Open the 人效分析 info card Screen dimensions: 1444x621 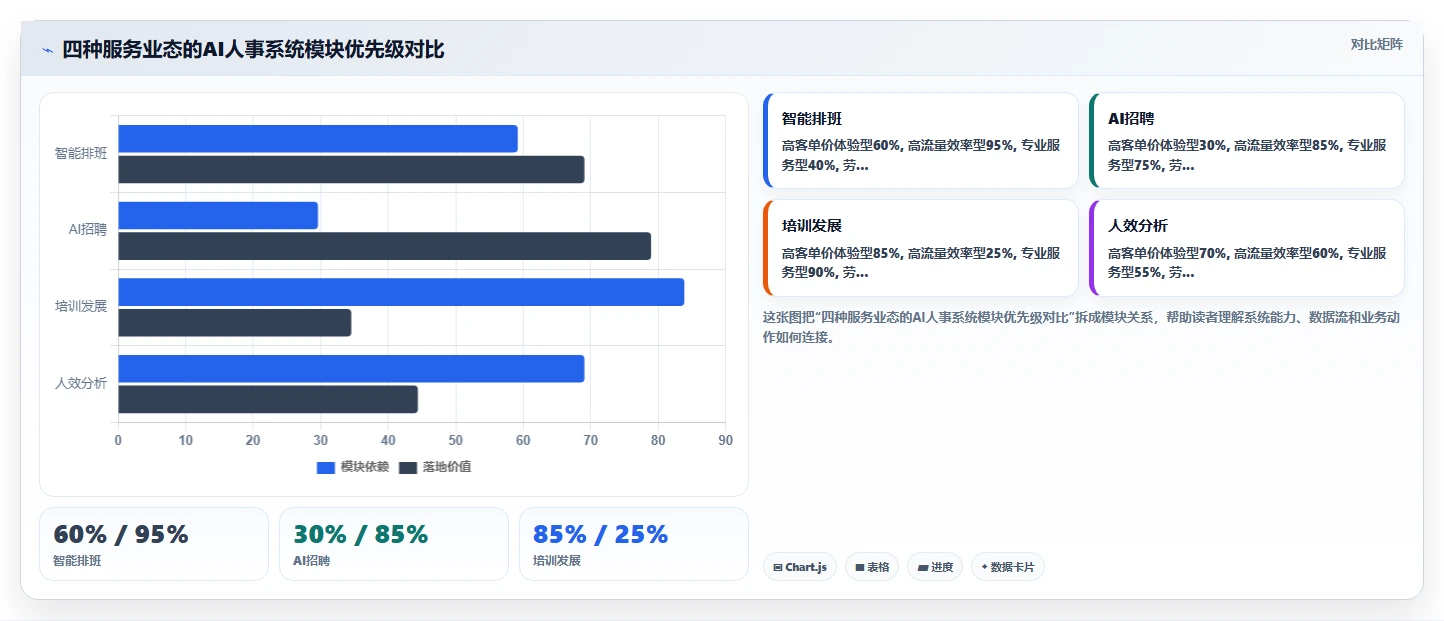point(1247,248)
